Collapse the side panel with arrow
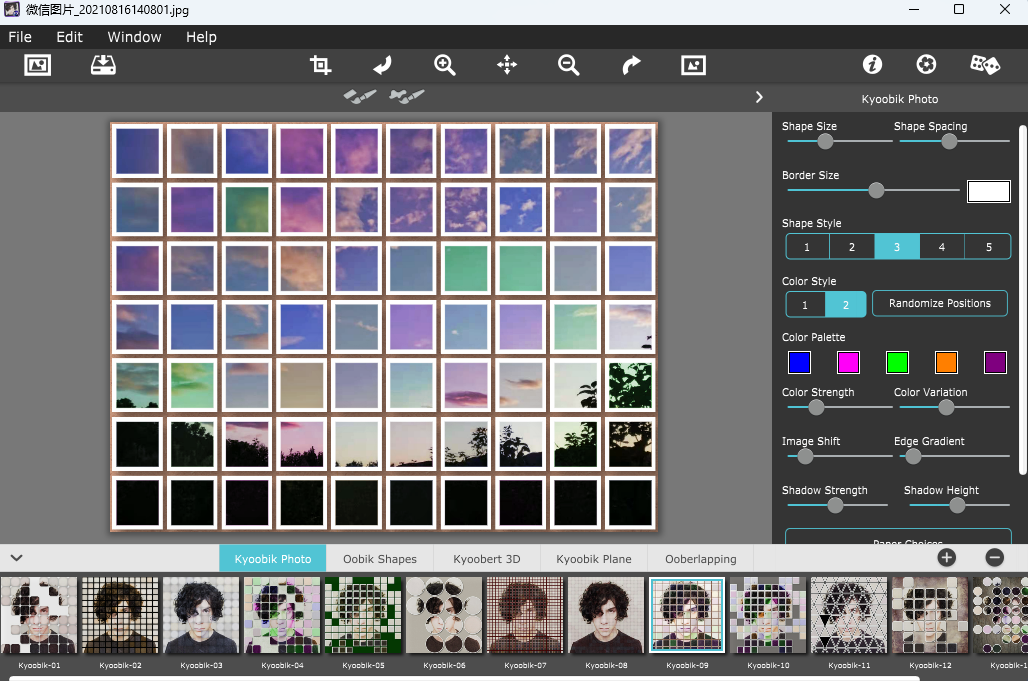1028x681 pixels. 759,97
